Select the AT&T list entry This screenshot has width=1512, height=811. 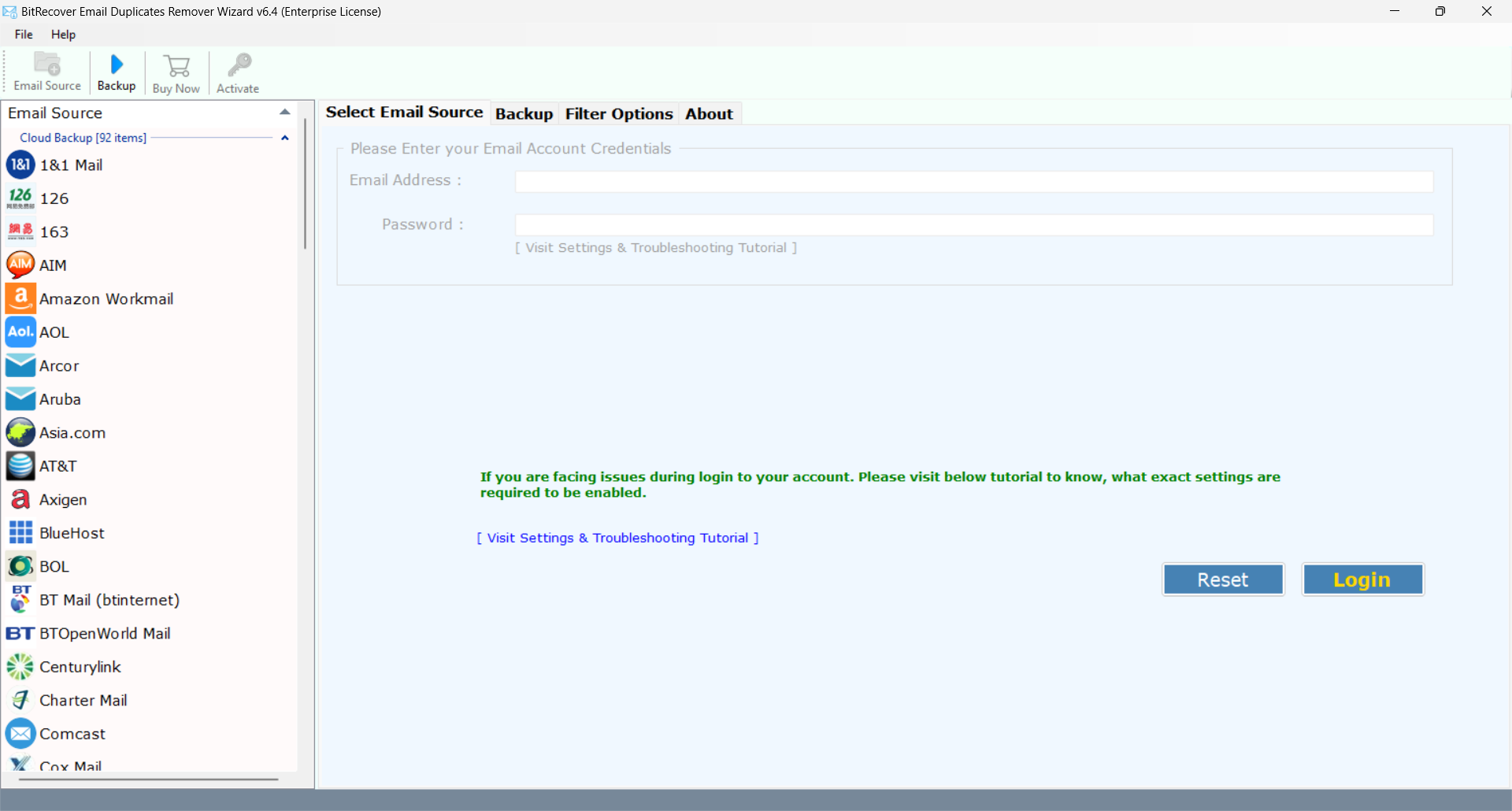click(58, 466)
